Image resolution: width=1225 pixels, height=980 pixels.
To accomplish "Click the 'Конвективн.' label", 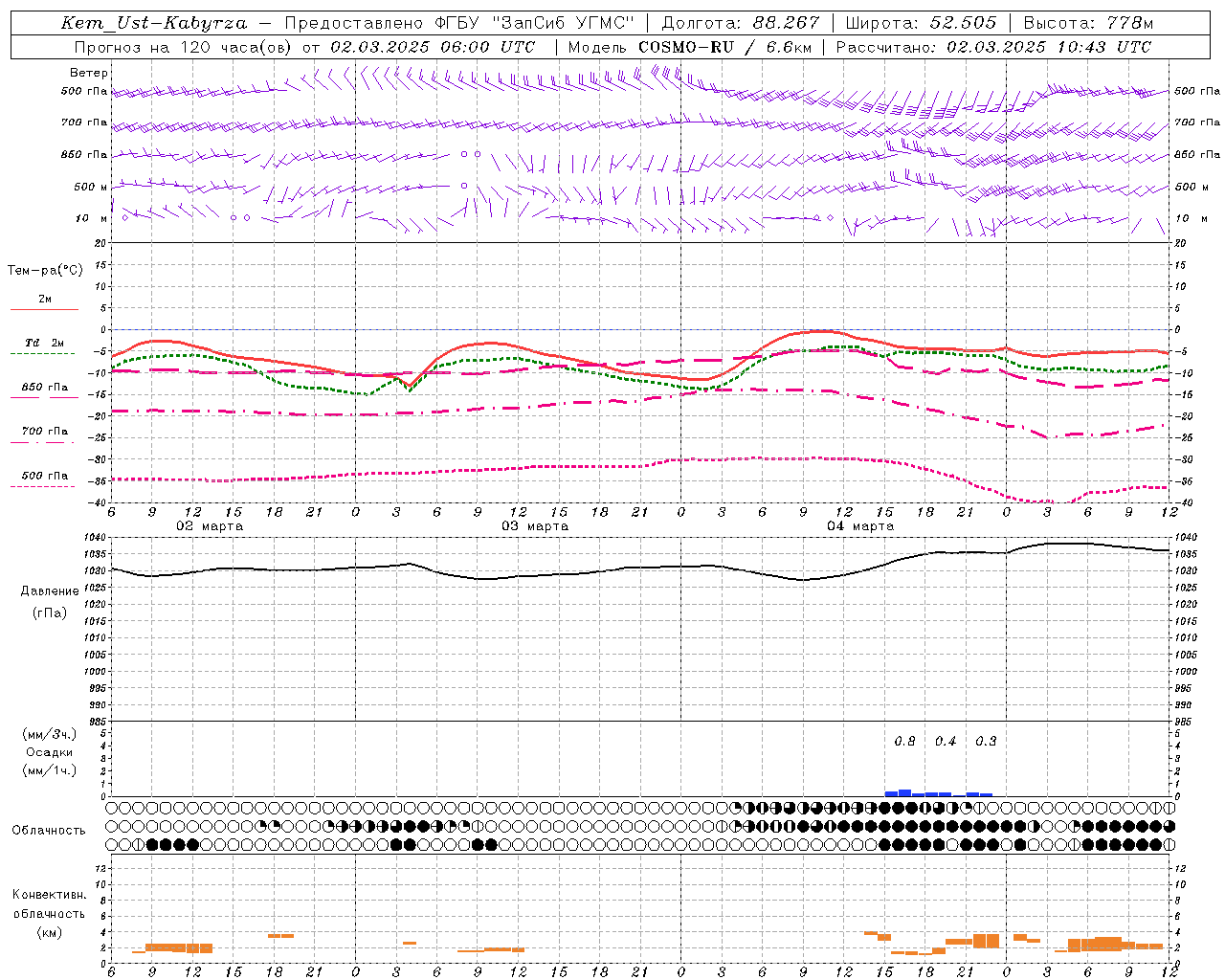I will coord(50,895).
